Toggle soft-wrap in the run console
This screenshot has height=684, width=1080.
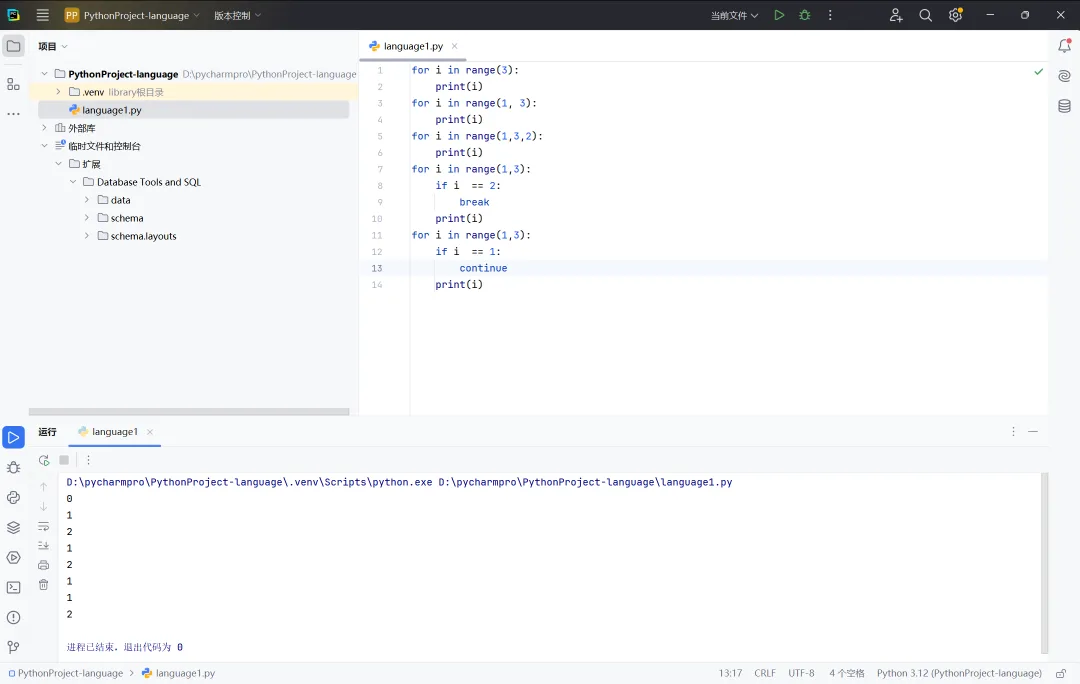[x=43, y=526]
